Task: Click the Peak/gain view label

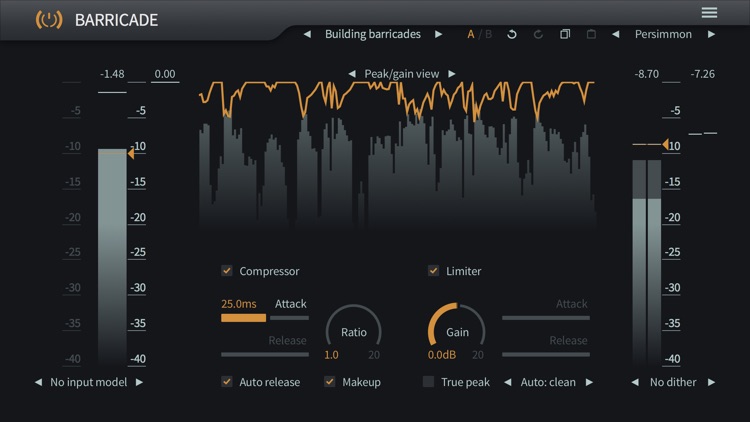Action: point(402,74)
